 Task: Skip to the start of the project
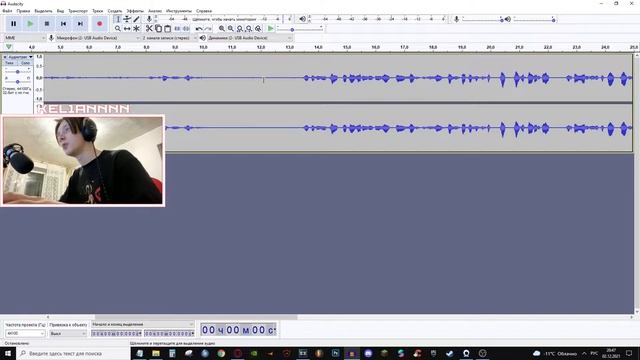(x=64, y=24)
